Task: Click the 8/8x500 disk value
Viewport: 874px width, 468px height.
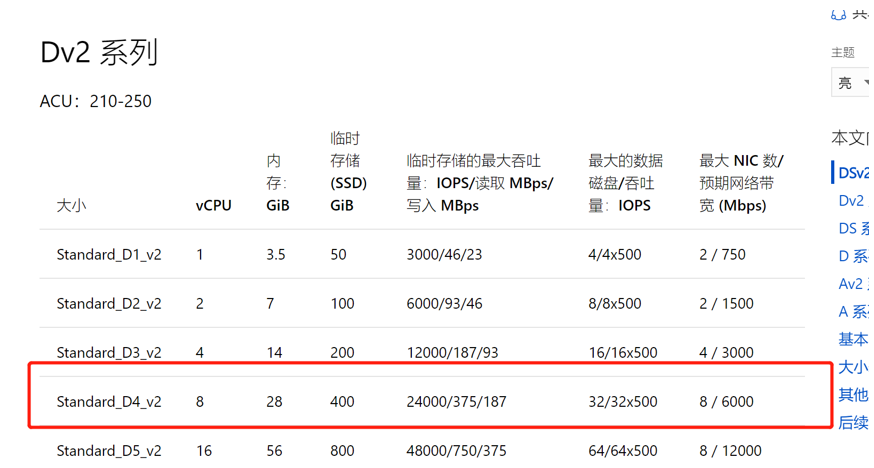Action: pos(615,304)
